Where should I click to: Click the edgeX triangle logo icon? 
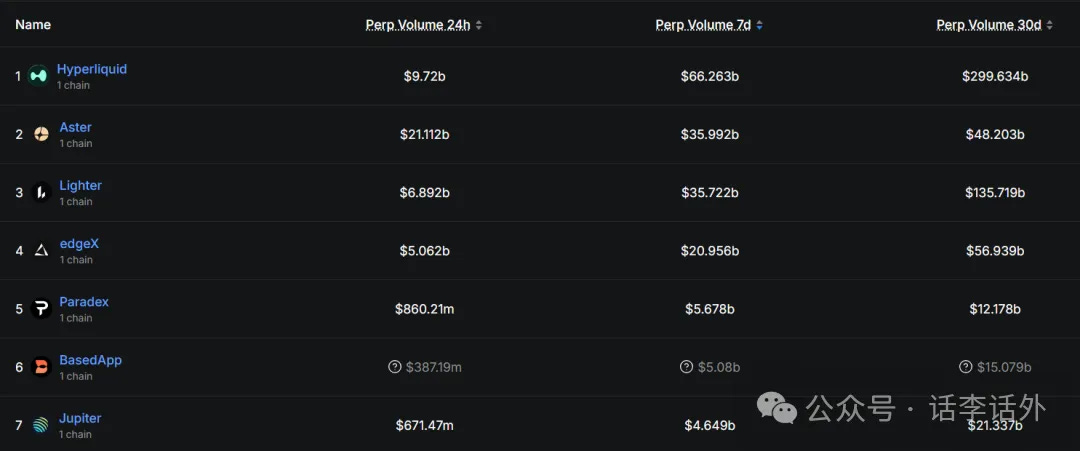pos(41,250)
